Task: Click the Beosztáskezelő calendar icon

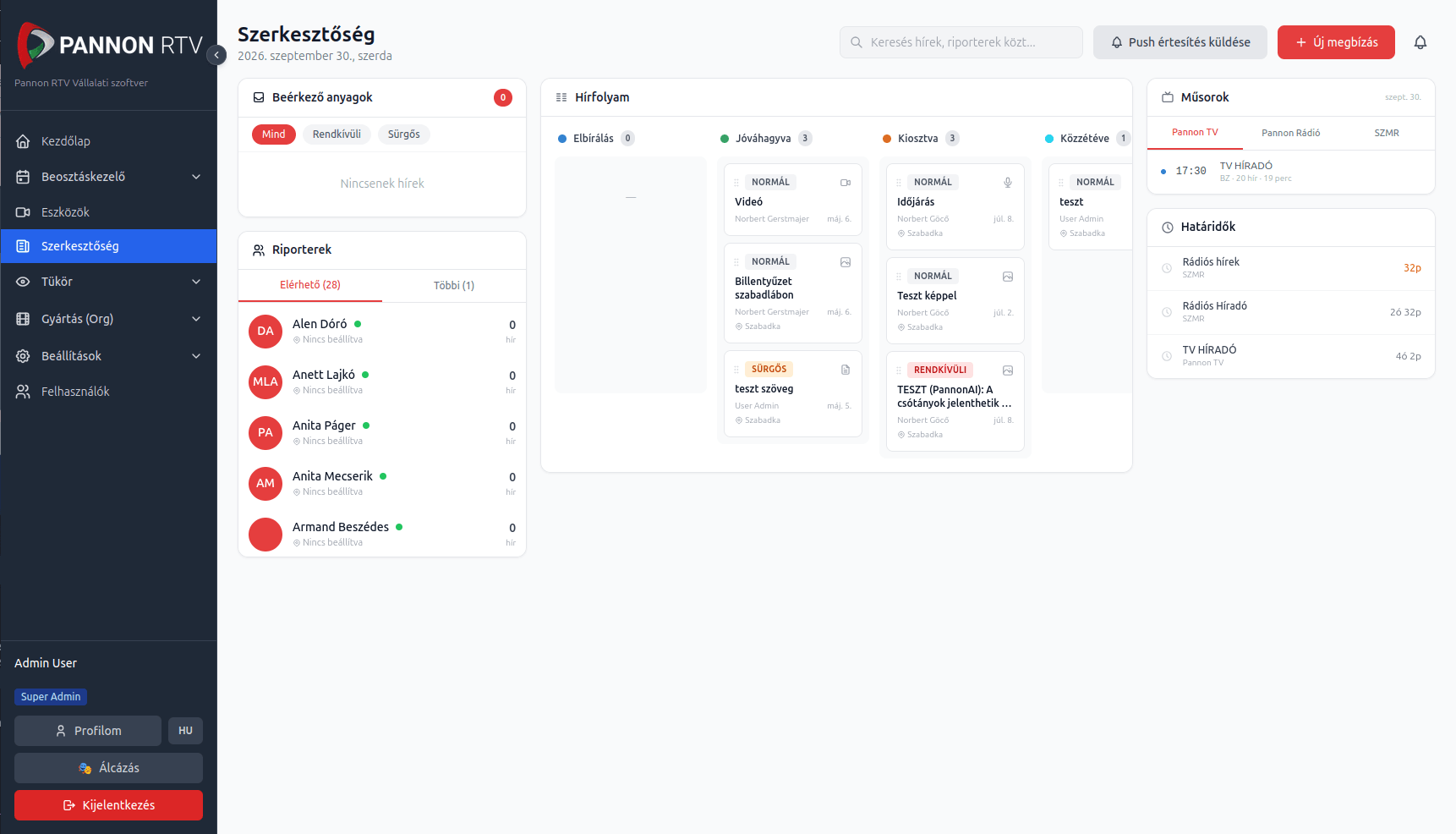Action: pyautogui.click(x=23, y=177)
